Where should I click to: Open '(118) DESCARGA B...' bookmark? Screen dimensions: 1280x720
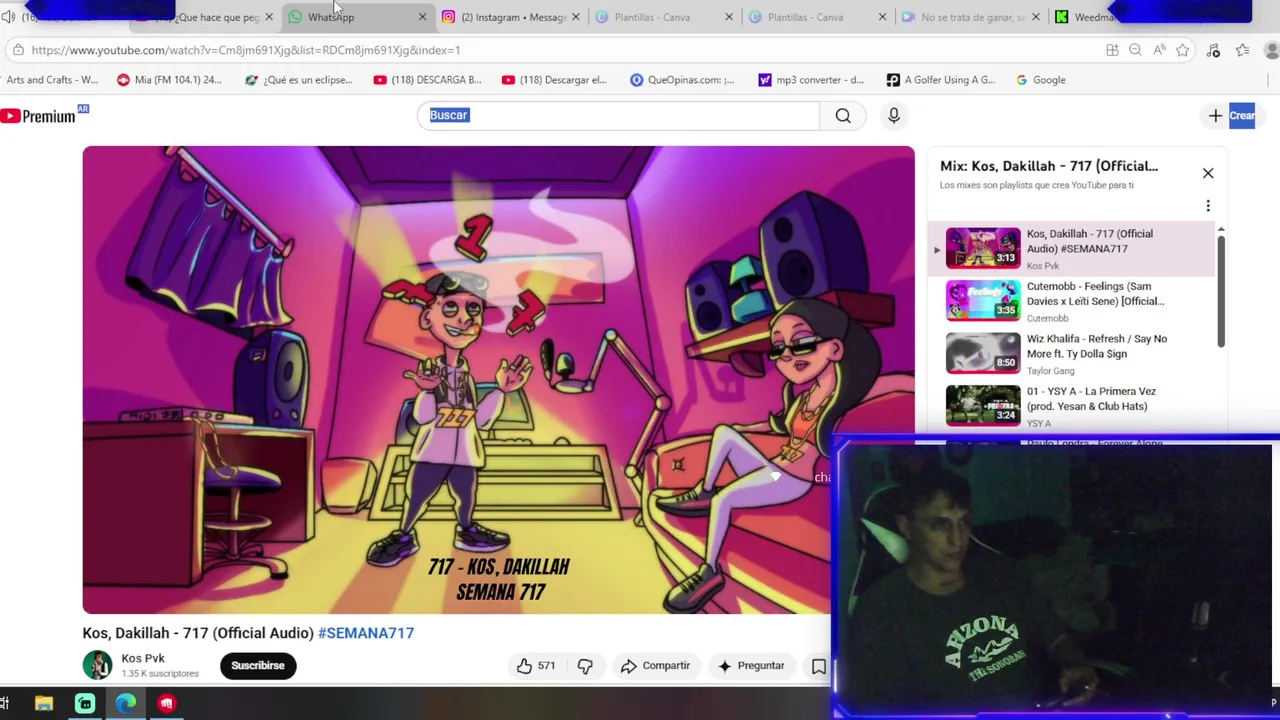coord(427,80)
